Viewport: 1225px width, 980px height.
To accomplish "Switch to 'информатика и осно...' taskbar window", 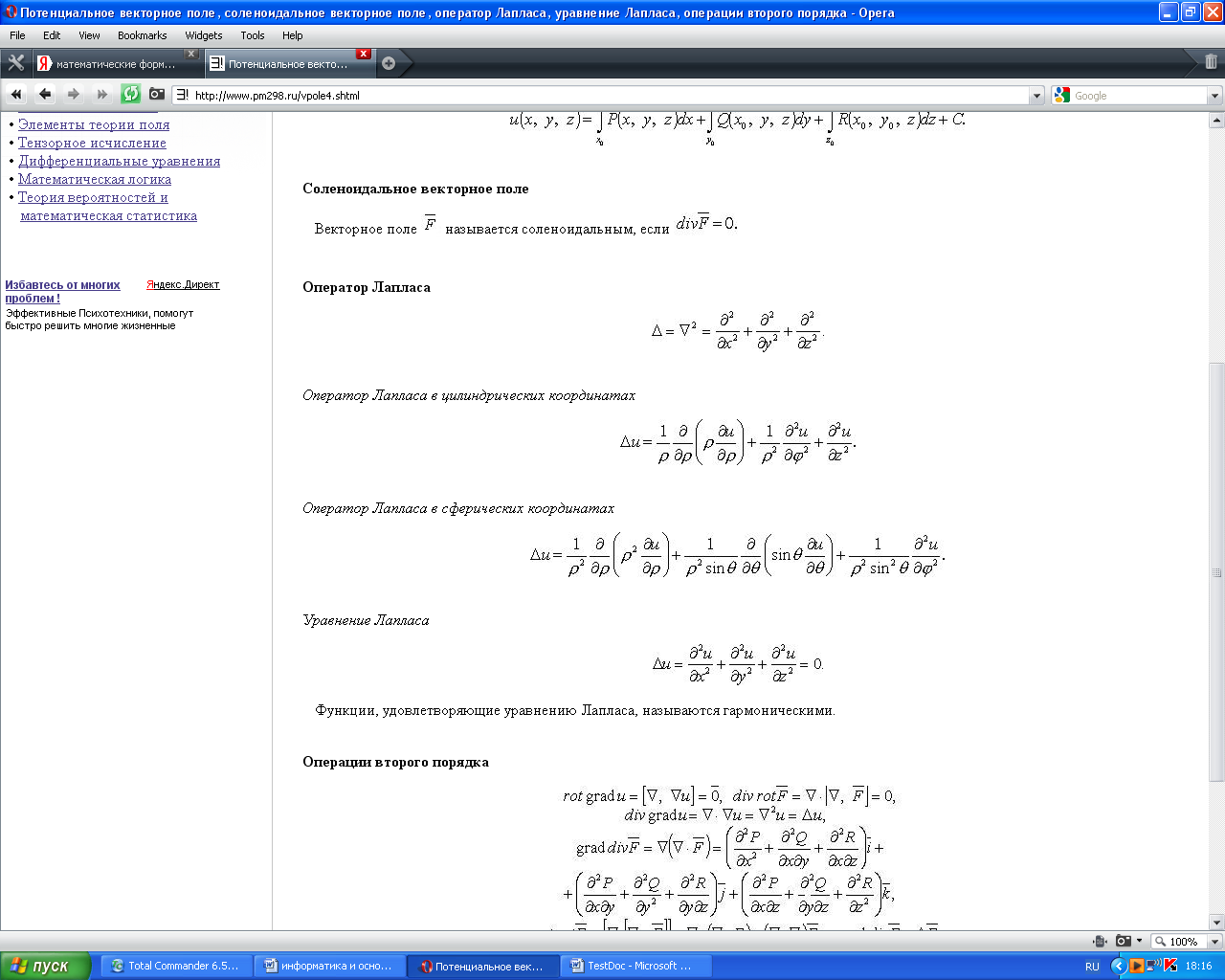I will [x=329, y=966].
